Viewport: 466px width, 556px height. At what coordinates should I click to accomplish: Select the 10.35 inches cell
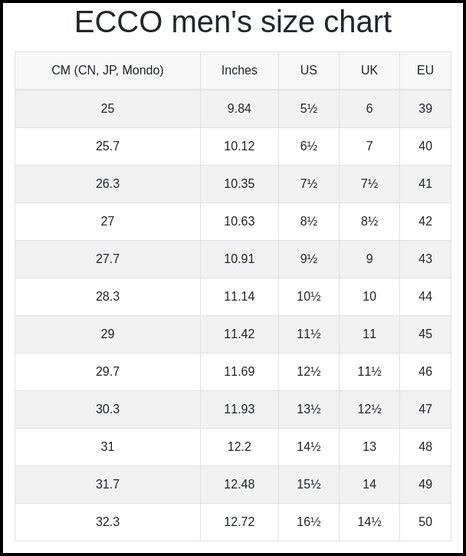click(239, 184)
